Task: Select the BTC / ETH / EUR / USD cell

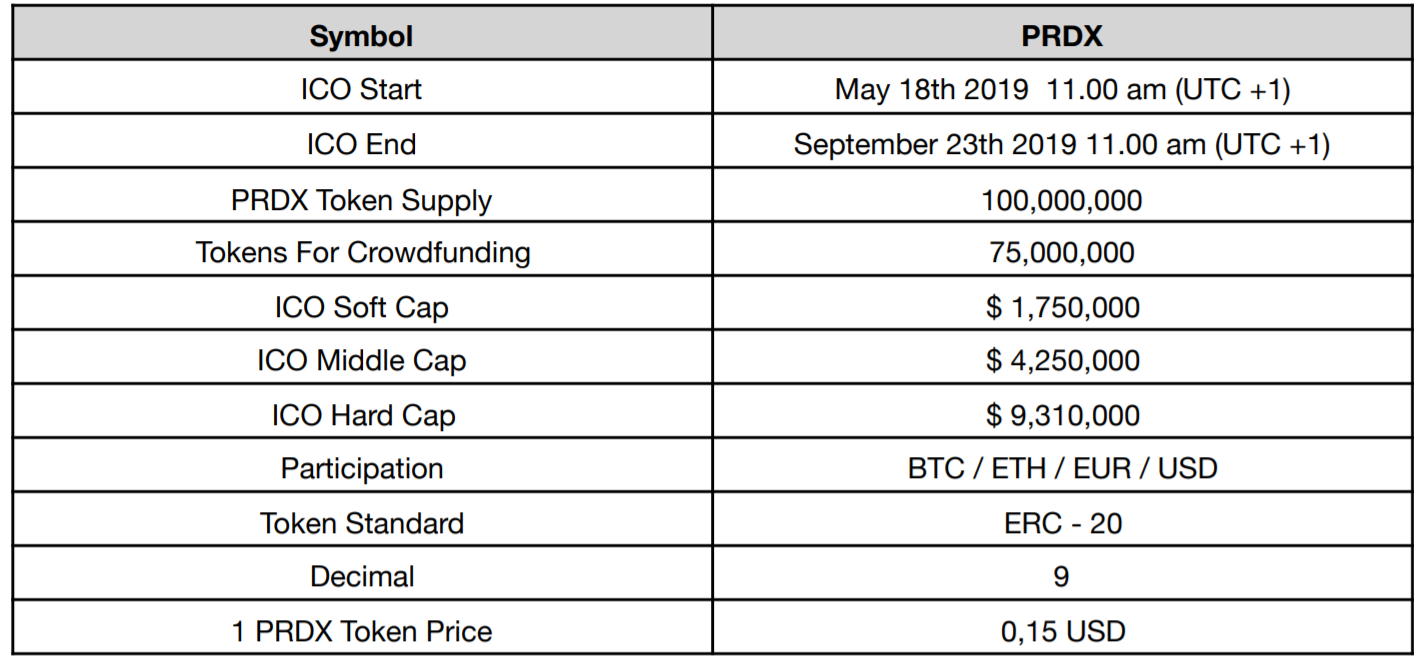Action: (x=1062, y=469)
